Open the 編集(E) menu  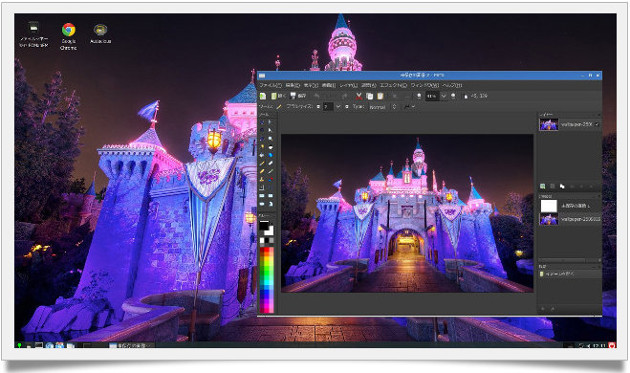292,85
